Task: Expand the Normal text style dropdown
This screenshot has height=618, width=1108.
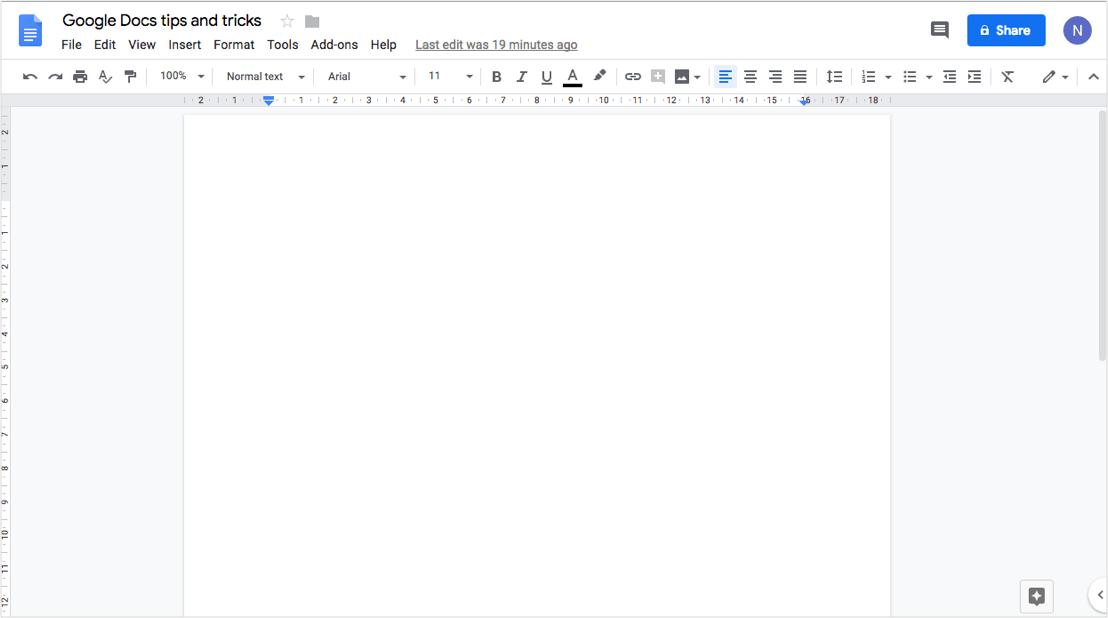Action: tap(265, 76)
